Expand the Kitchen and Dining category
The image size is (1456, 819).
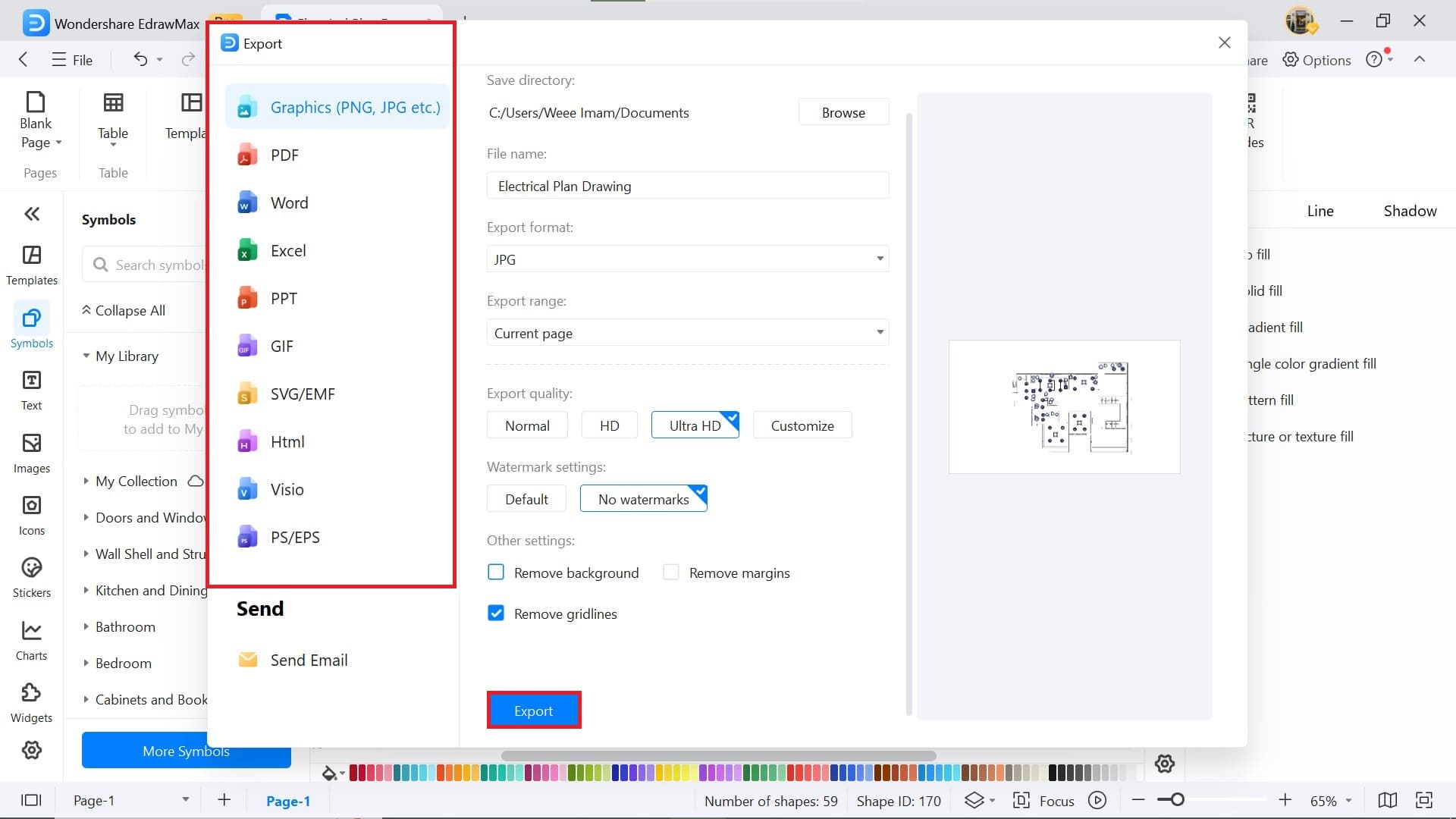click(x=86, y=590)
